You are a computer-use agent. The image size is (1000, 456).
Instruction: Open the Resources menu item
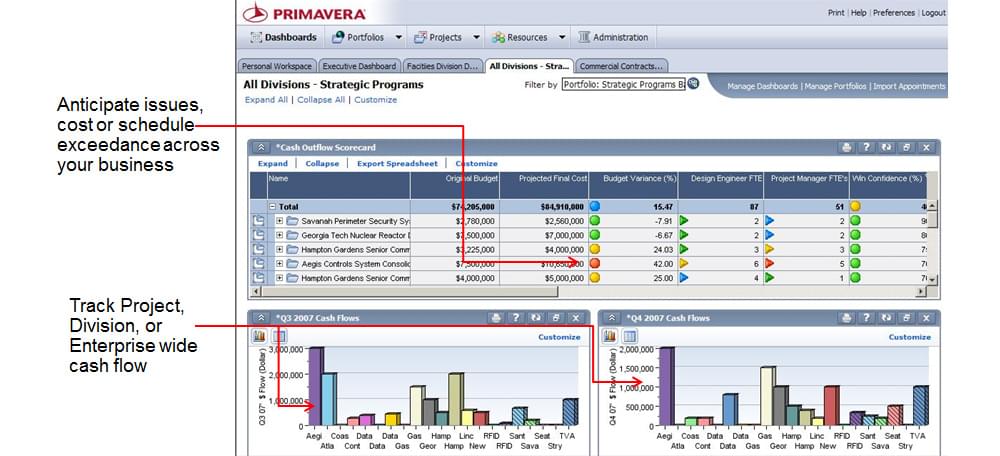(520, 37)
